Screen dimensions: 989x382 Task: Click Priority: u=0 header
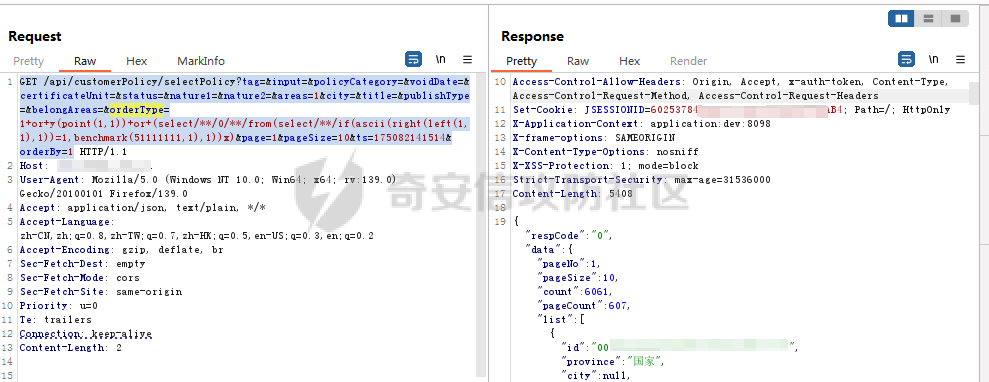click(59, 306)
